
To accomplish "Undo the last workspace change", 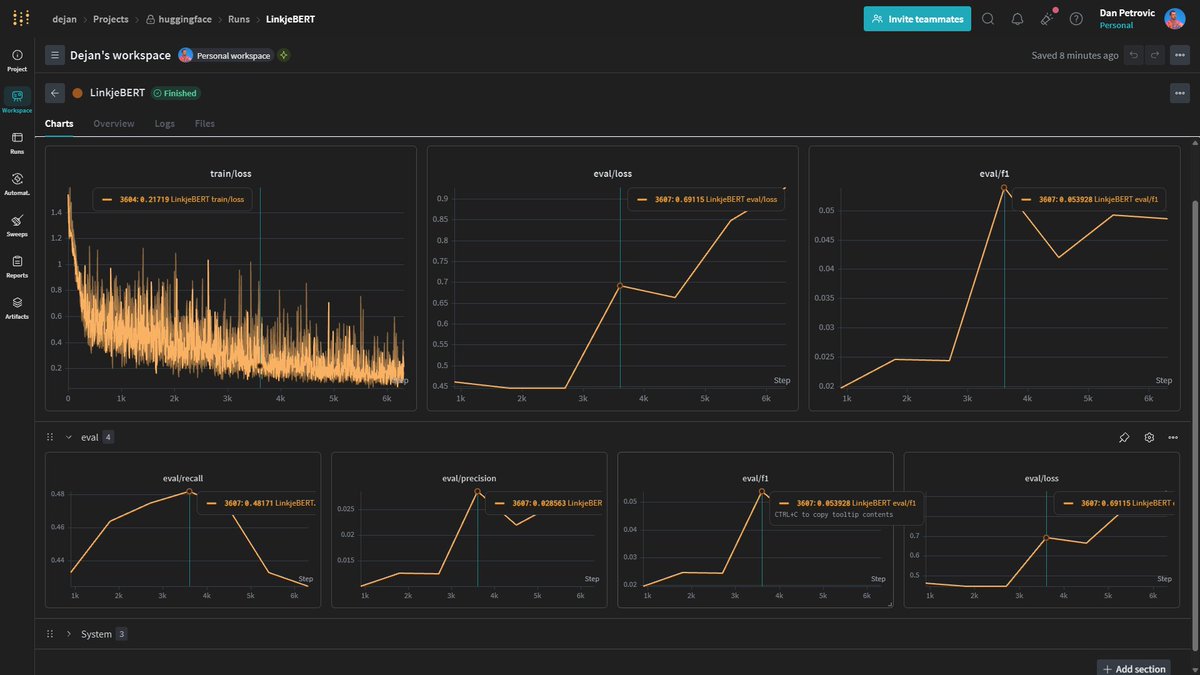I will point(1134,55).
